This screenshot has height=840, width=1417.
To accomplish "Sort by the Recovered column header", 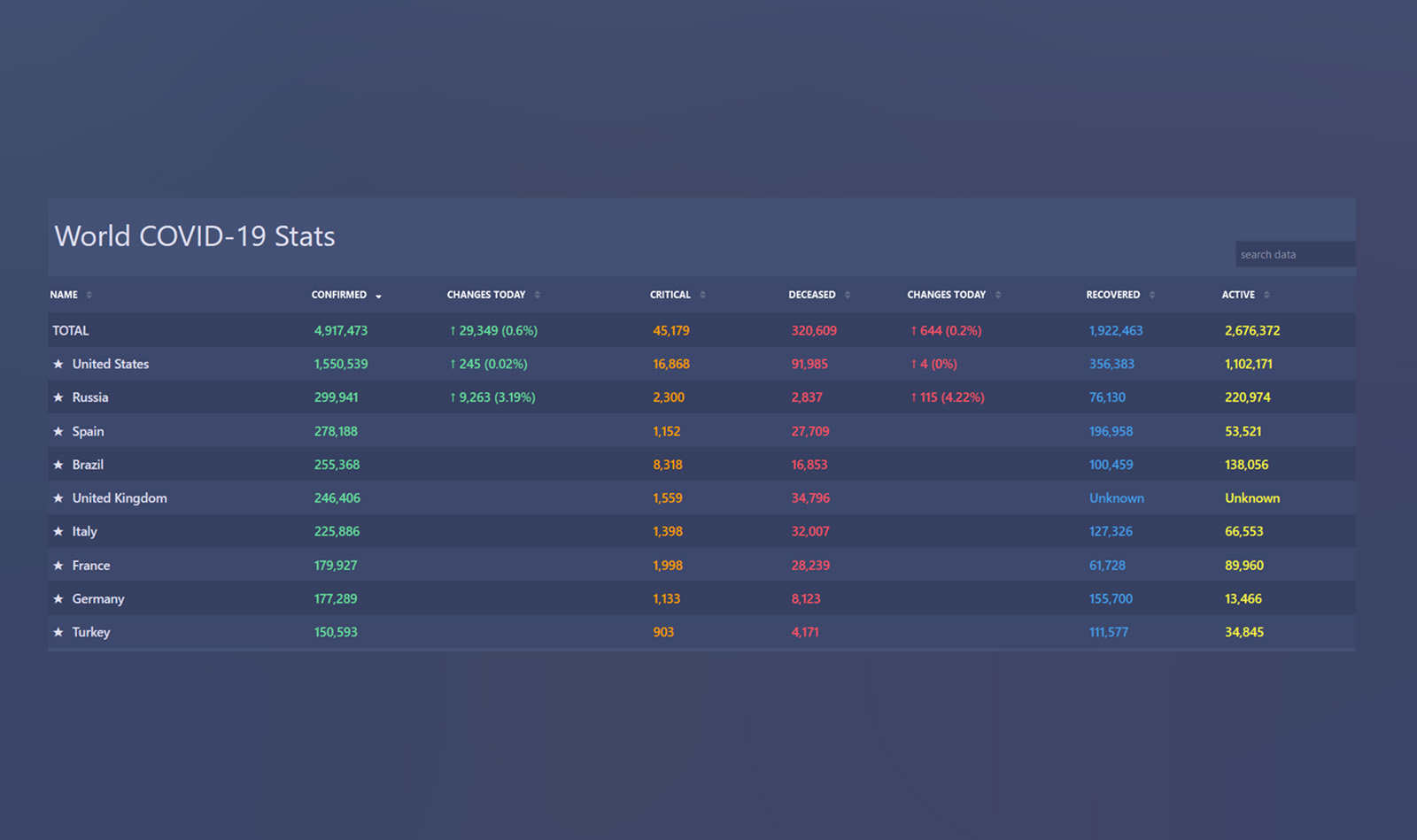I will click(1113, 295).
